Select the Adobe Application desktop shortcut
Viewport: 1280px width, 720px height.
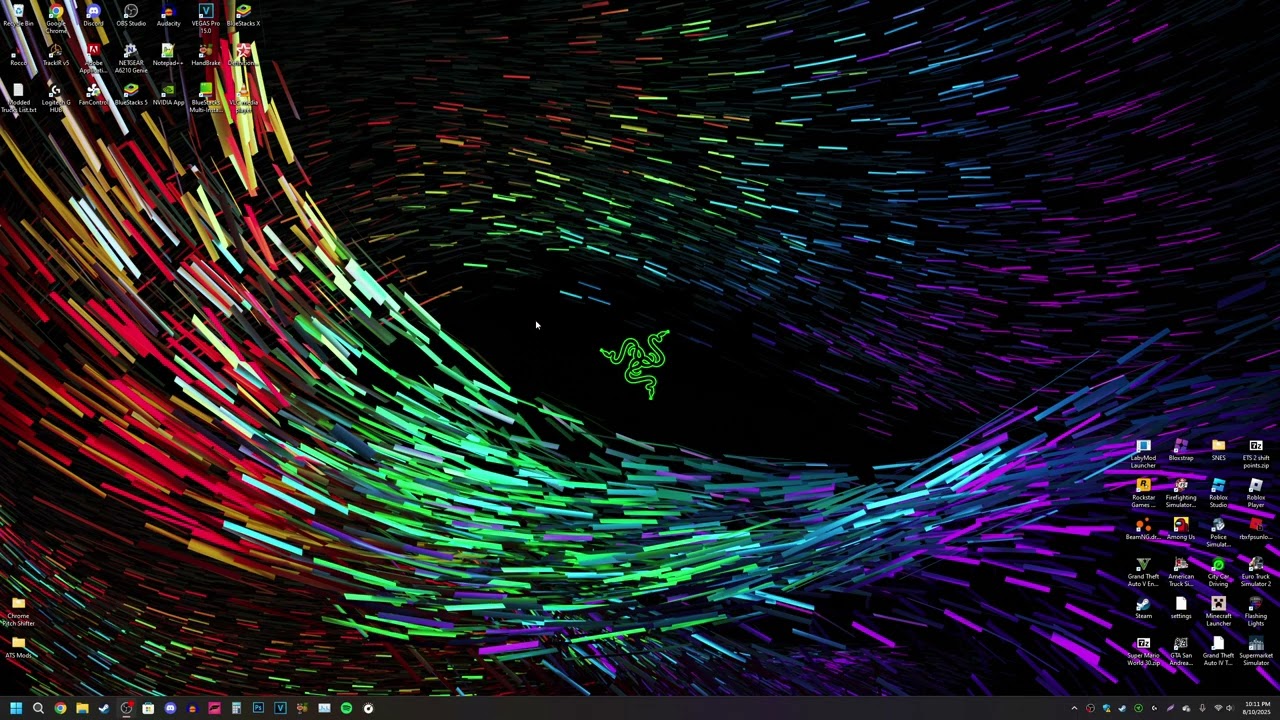(93, 59)
